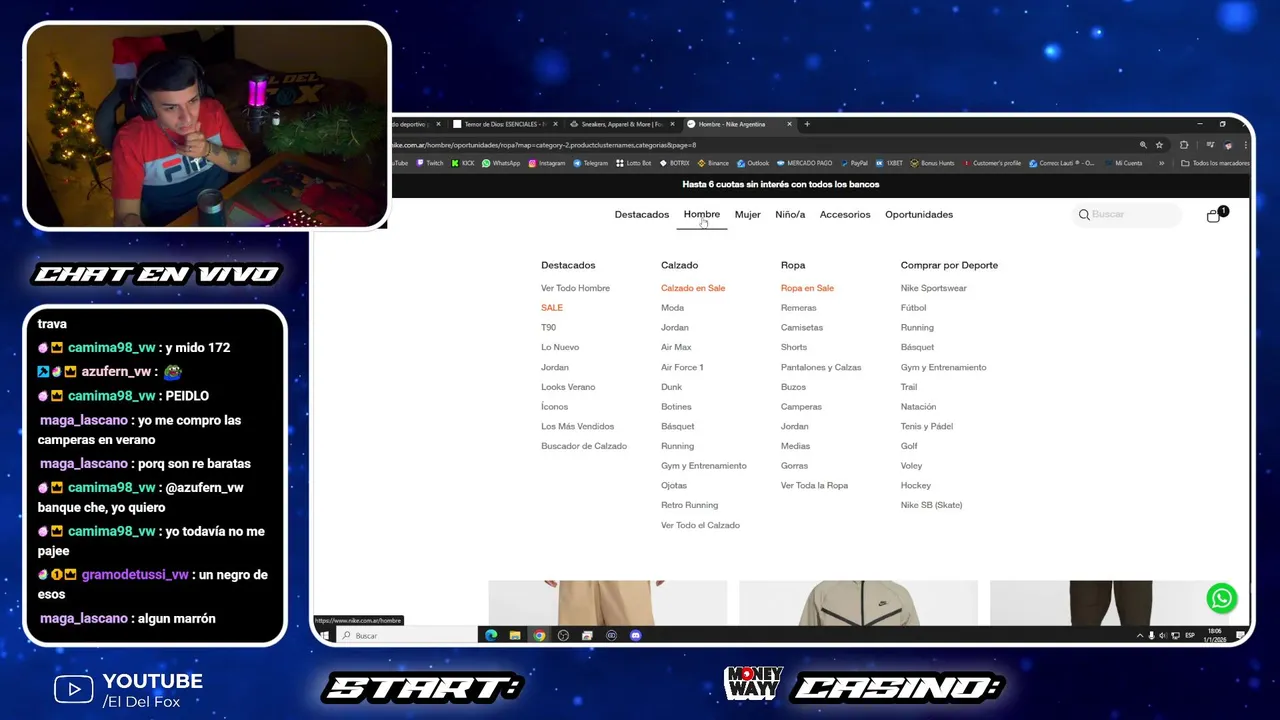Select Ver Todo Hombre link

575,288
